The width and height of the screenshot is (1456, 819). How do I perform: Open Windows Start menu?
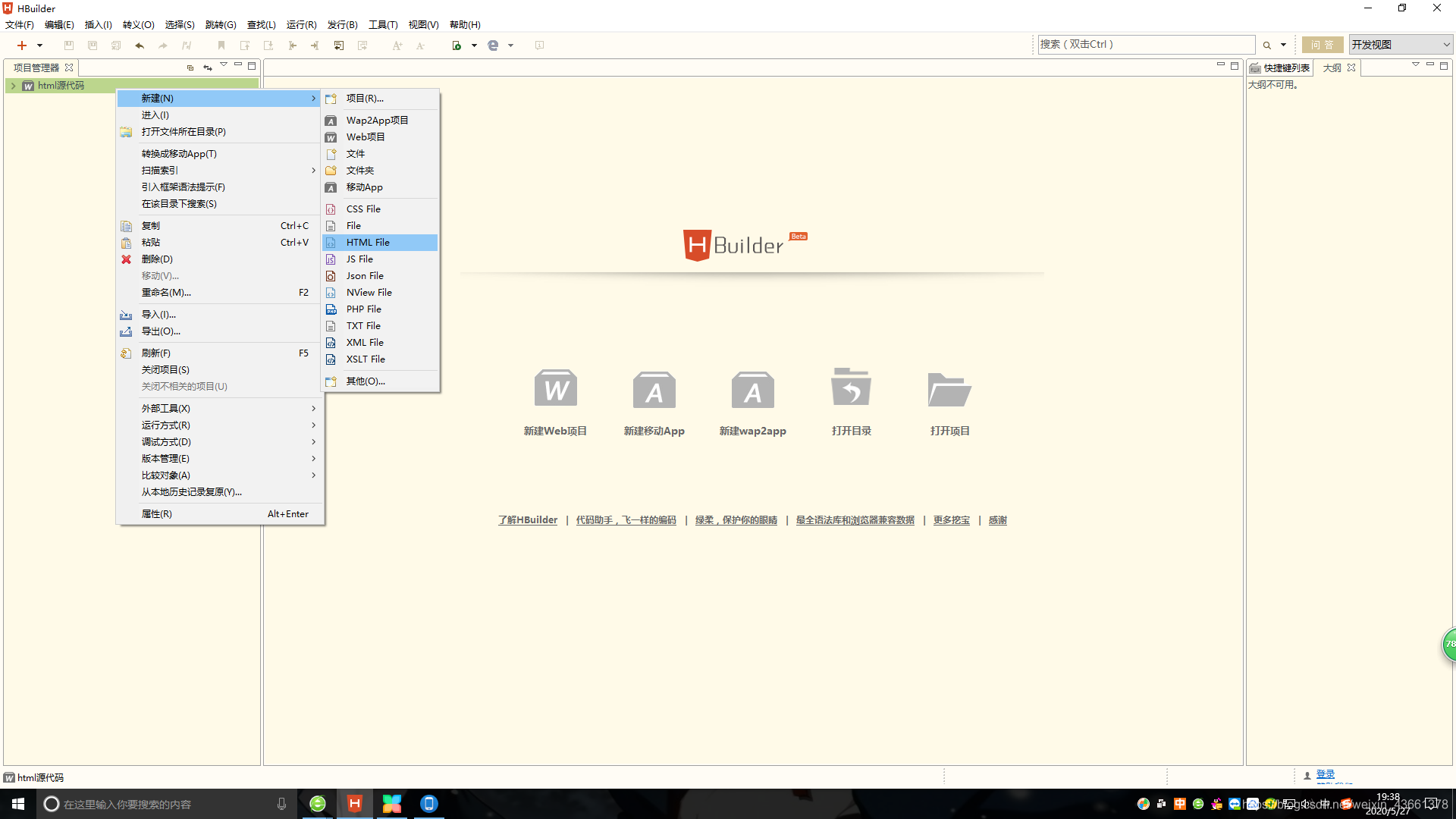coord(18,804)
